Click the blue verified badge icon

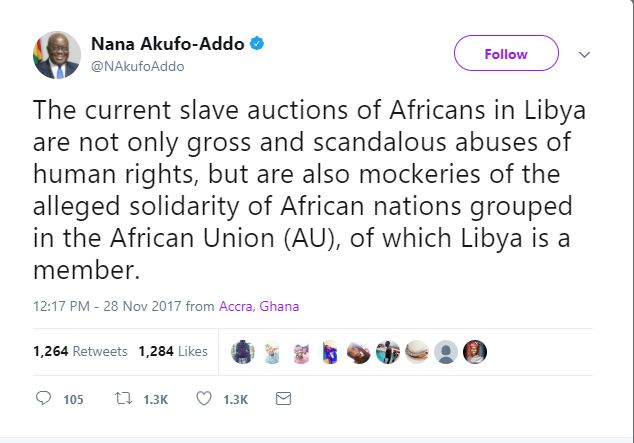(258, 43)
